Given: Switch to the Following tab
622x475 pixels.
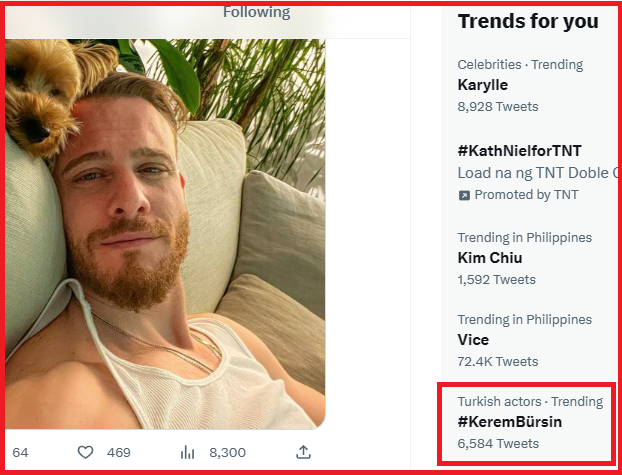Looking at the screenshot, I should pos(256,12).
